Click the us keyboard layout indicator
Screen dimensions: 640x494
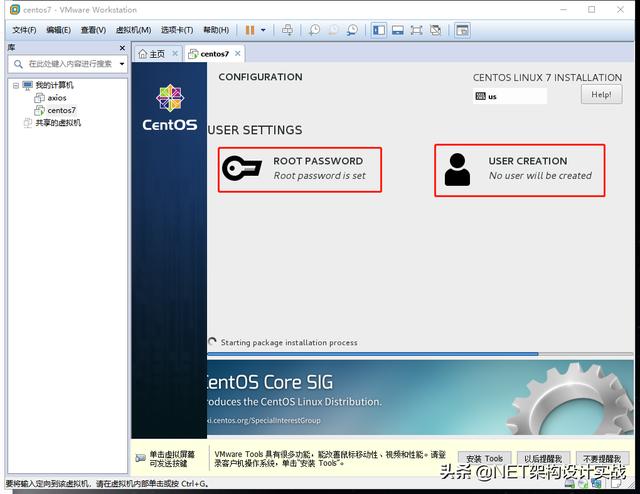coord(510,97)
